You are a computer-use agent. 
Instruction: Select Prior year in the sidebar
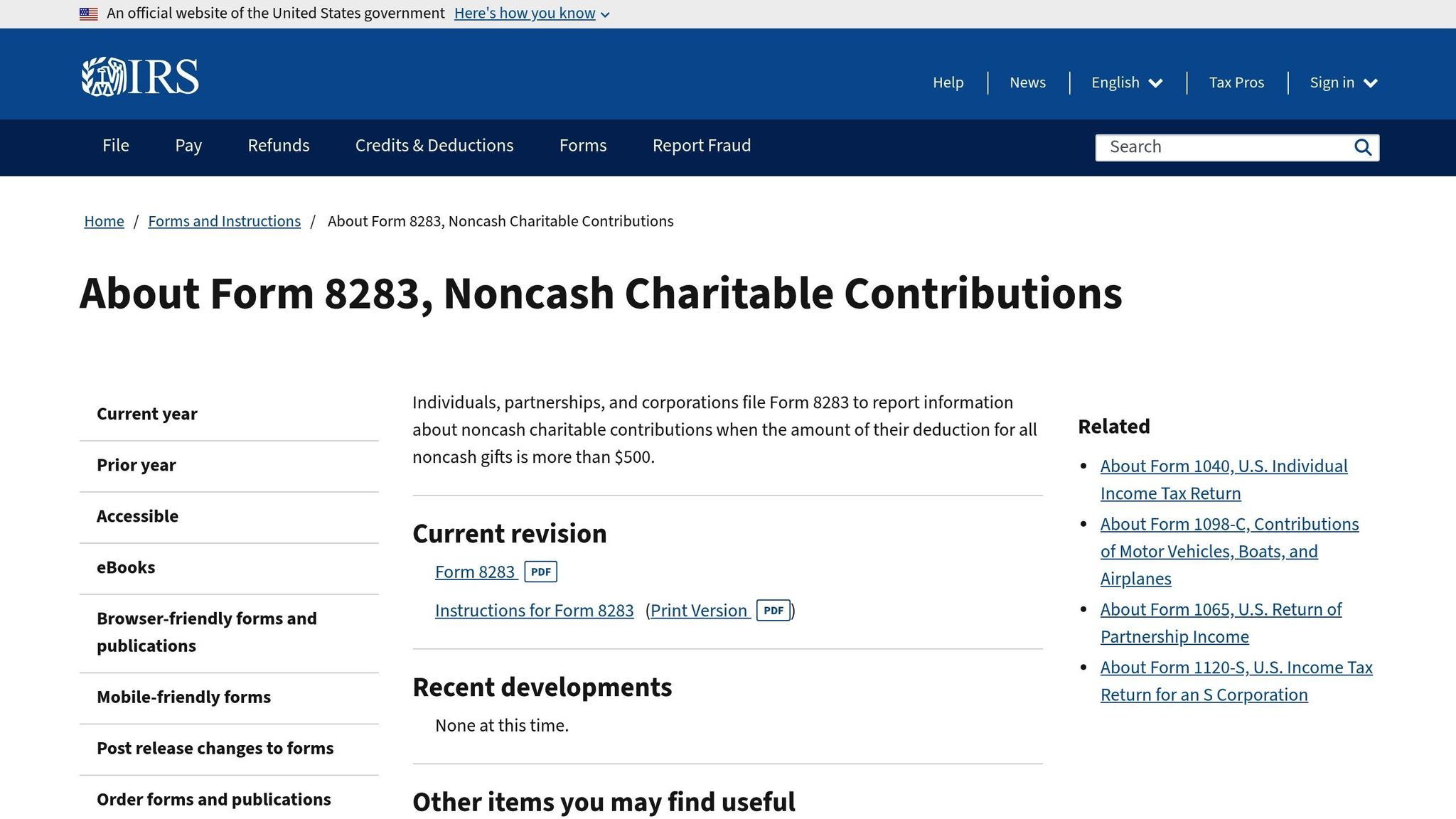point(136,465)
